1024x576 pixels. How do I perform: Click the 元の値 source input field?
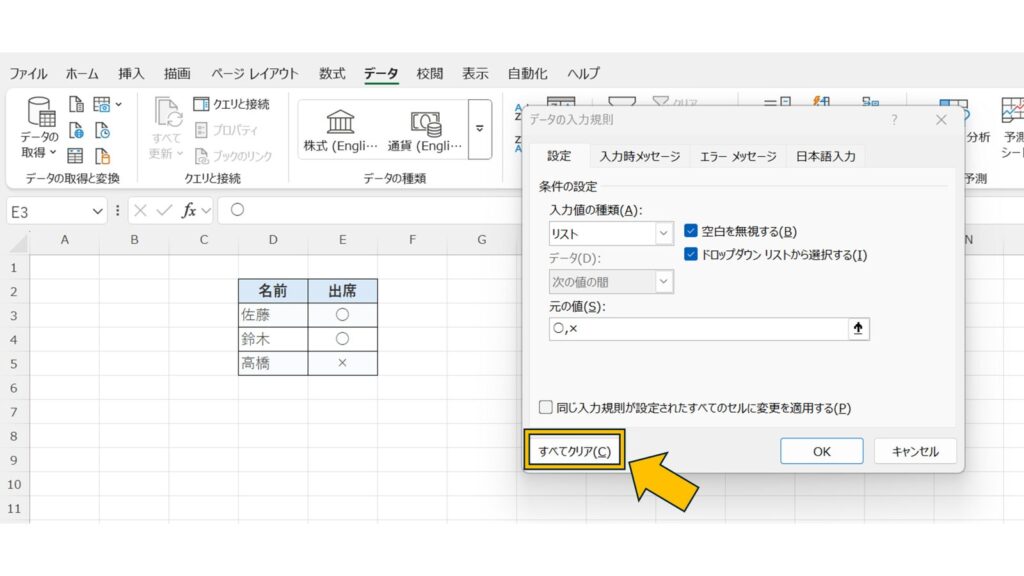pyautogui.click(x=697, y=329)
